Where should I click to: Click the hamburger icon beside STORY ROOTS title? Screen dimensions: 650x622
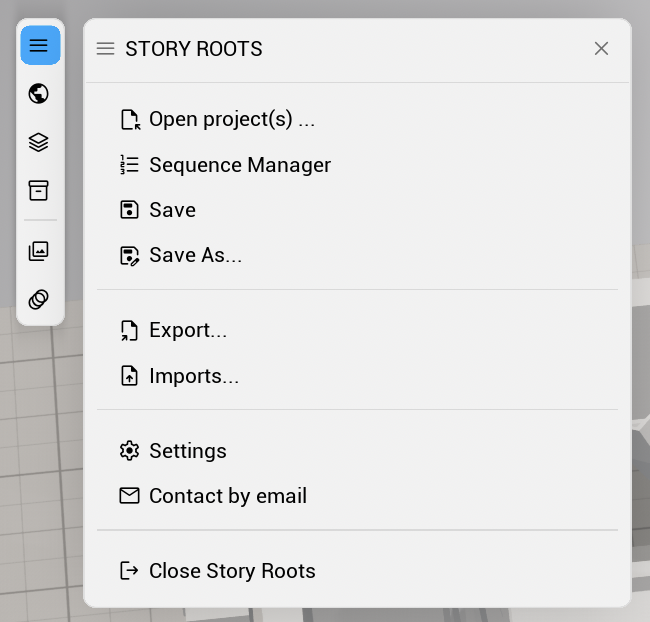[105, 49]
